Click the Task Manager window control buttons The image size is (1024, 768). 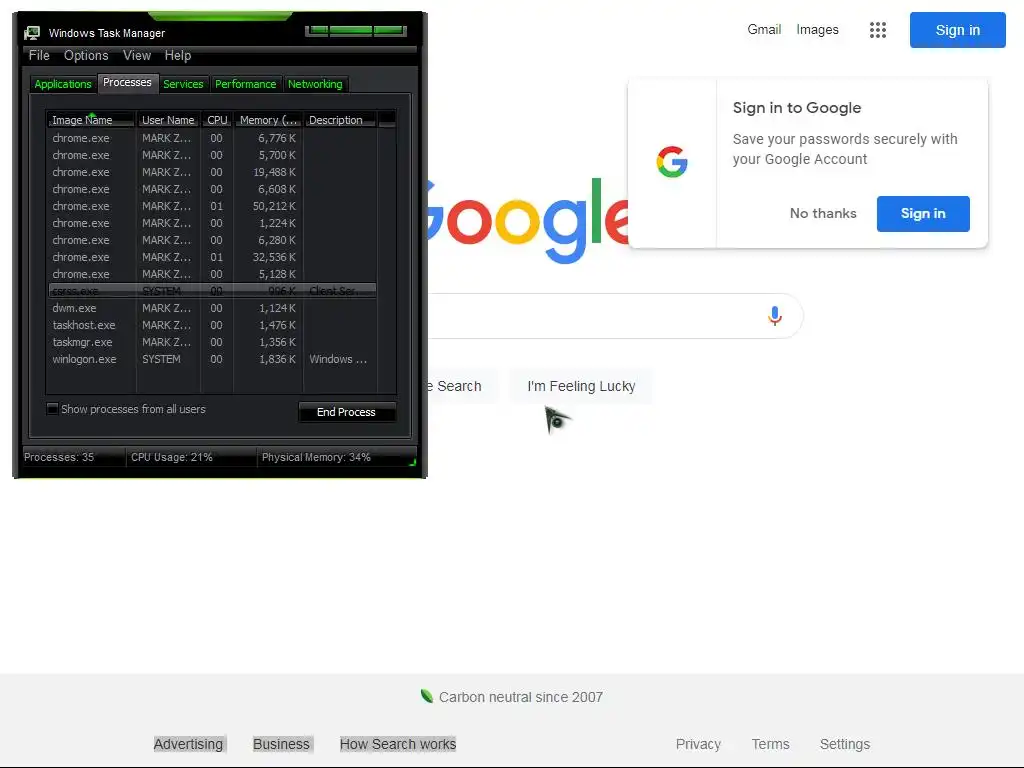pos(356,31)
